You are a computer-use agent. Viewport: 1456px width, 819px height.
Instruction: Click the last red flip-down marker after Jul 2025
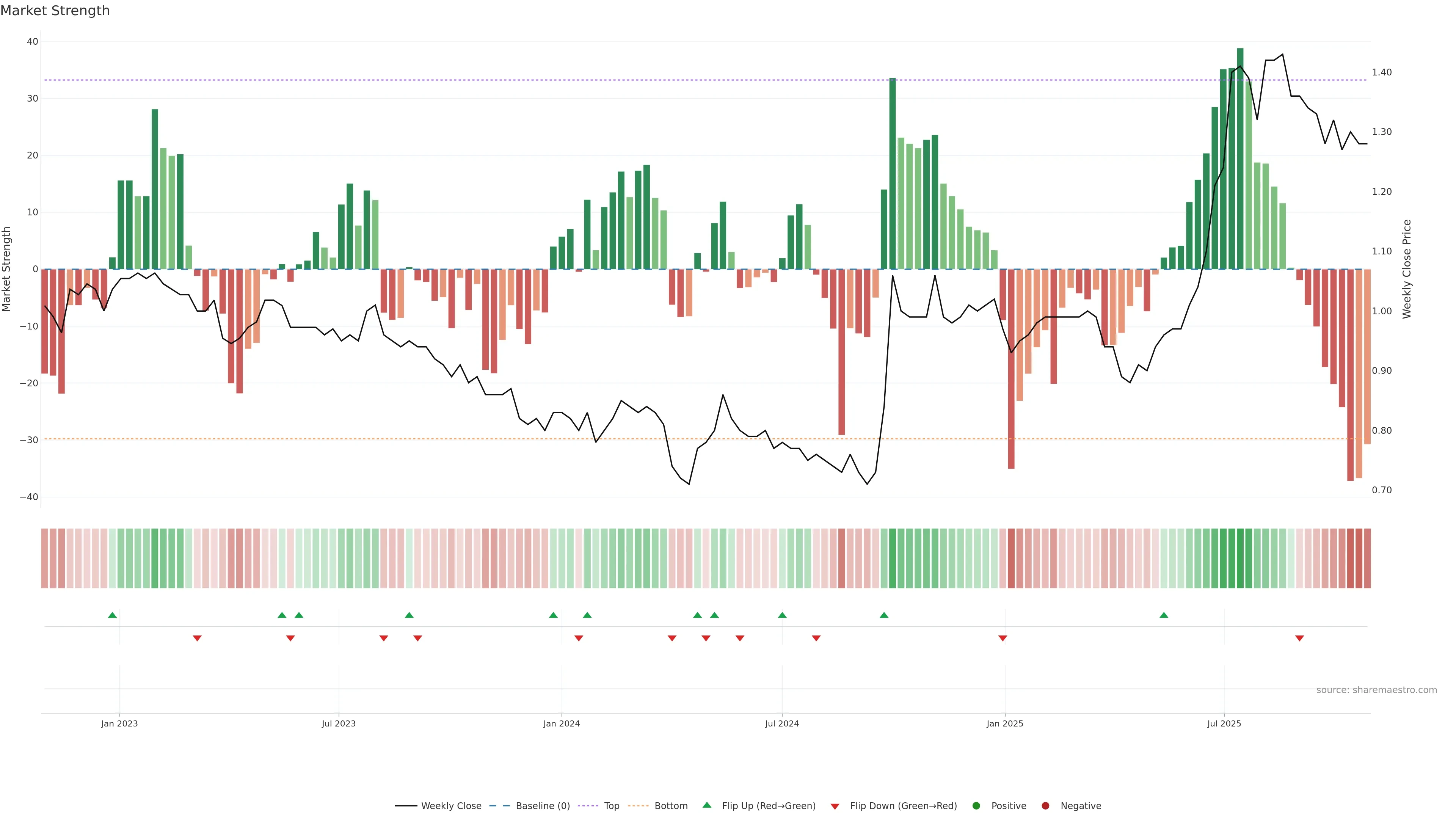coord(1299,638)
